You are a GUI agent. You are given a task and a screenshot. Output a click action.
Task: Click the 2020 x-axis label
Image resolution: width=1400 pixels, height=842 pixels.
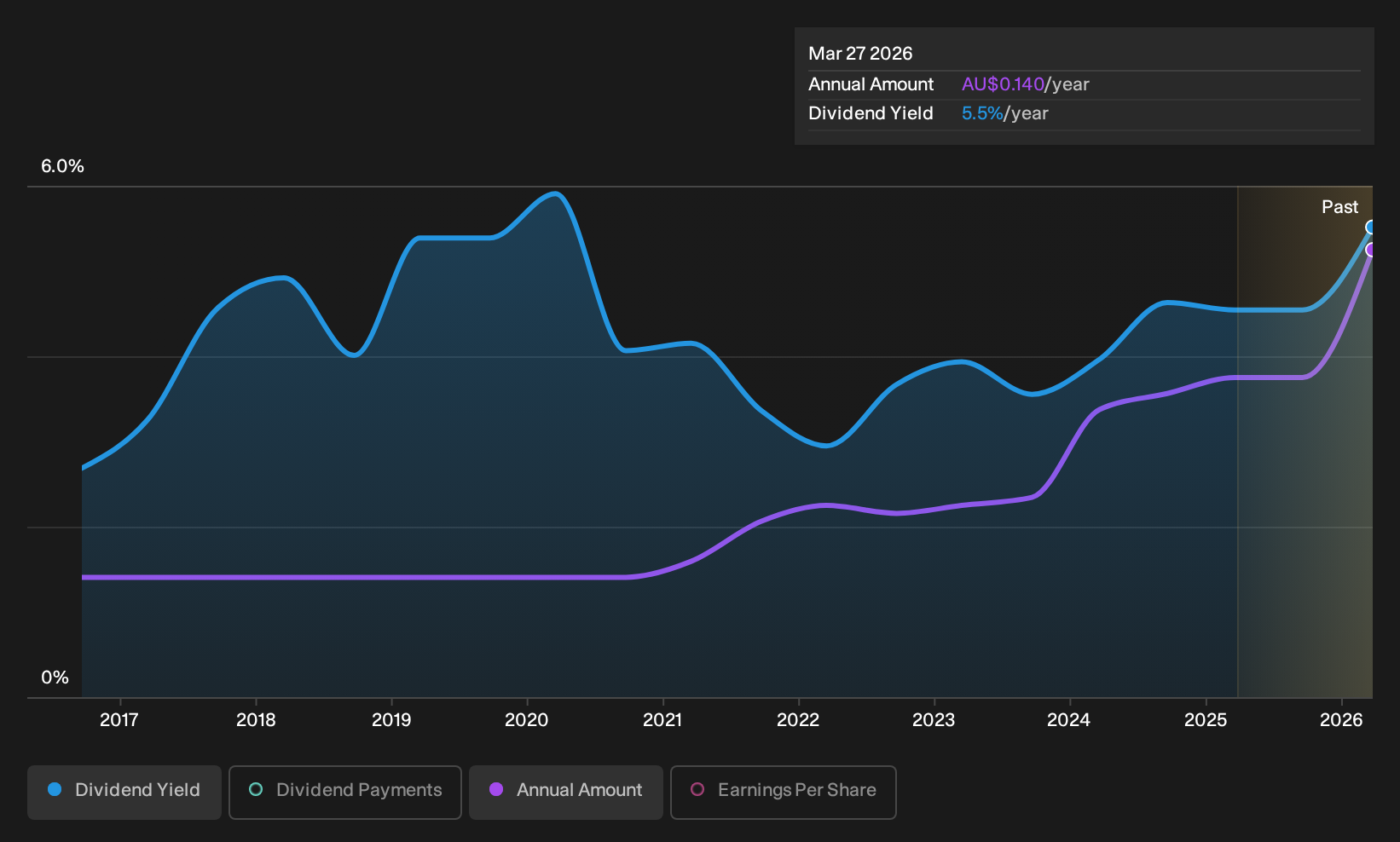[527, 720]
